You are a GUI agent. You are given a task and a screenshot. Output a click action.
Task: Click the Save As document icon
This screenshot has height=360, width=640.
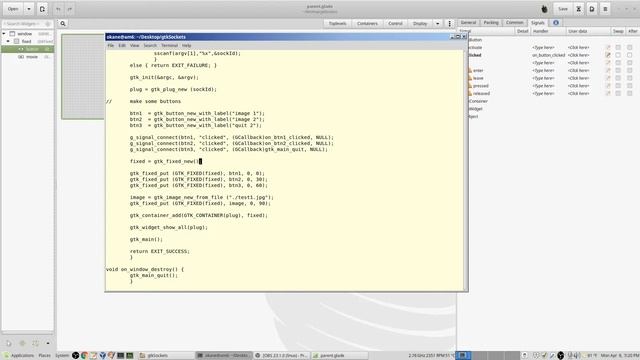click(x=592, y=9)
